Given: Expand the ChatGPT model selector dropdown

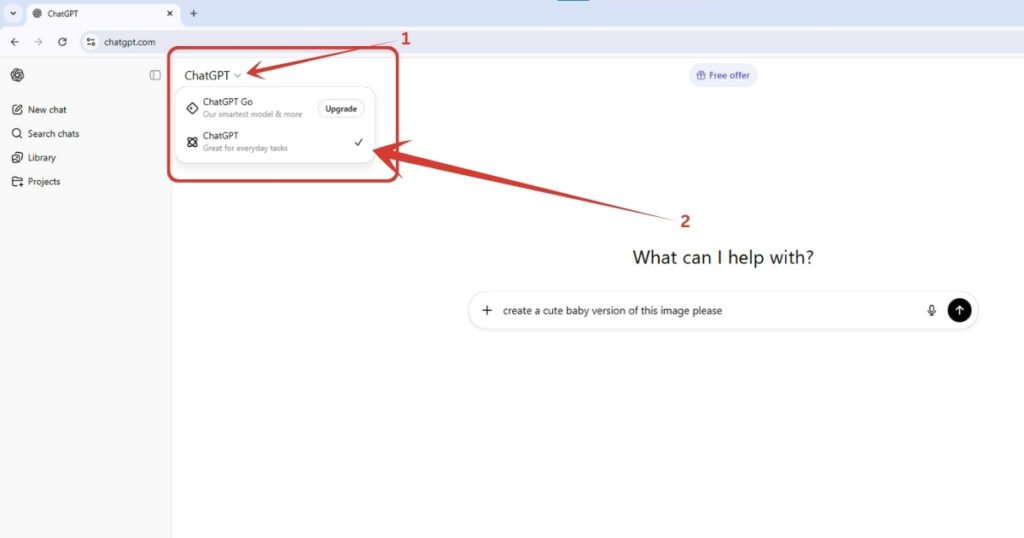Looking at the screenshot, I should (212, 76).
